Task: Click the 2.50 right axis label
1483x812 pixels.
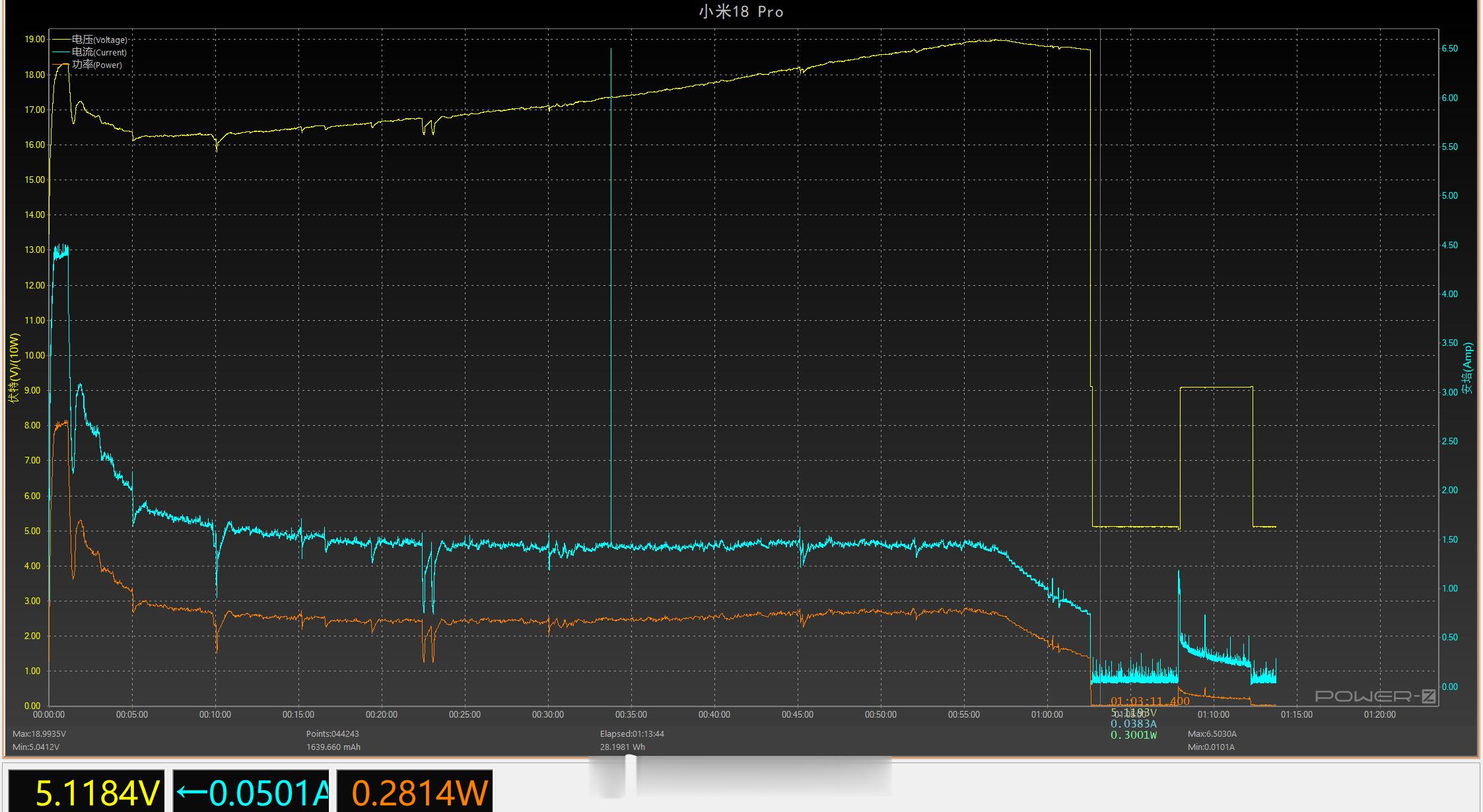Action: pos(1450,442)
